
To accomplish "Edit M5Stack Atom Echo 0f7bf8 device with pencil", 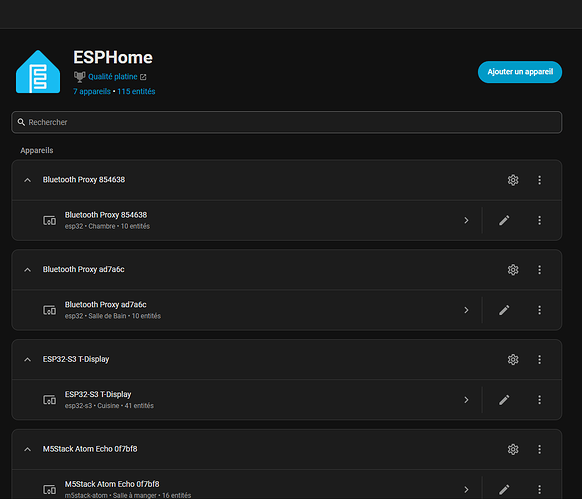I will (x=504, y=490).
